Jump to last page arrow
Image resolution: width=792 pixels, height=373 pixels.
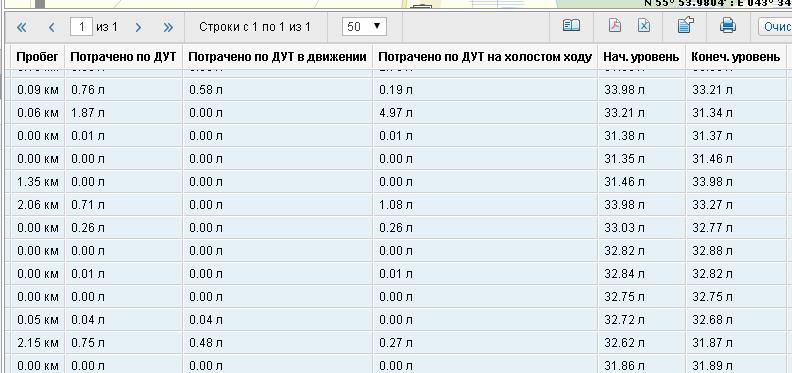click(x=168, y=27)
